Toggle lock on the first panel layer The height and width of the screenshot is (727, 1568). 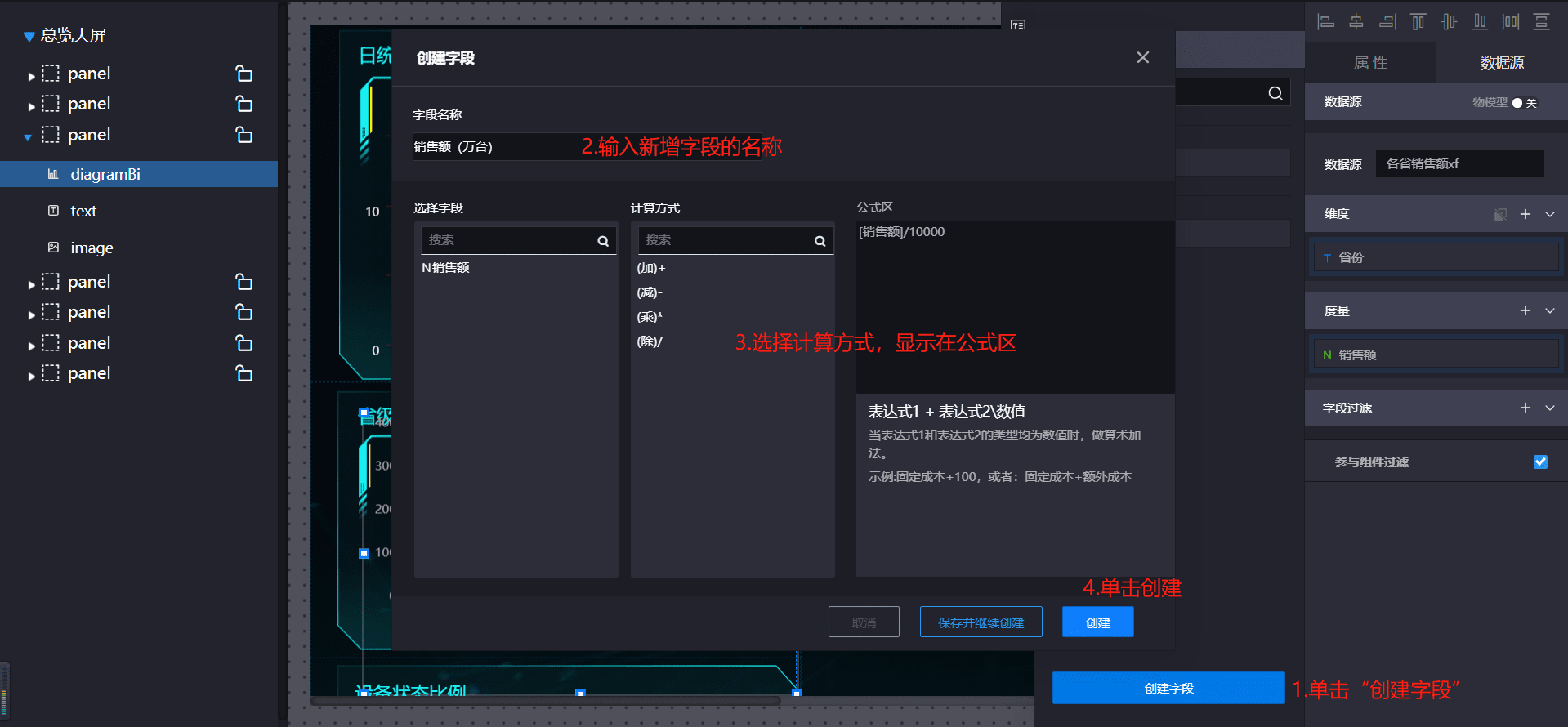[243, 74]
